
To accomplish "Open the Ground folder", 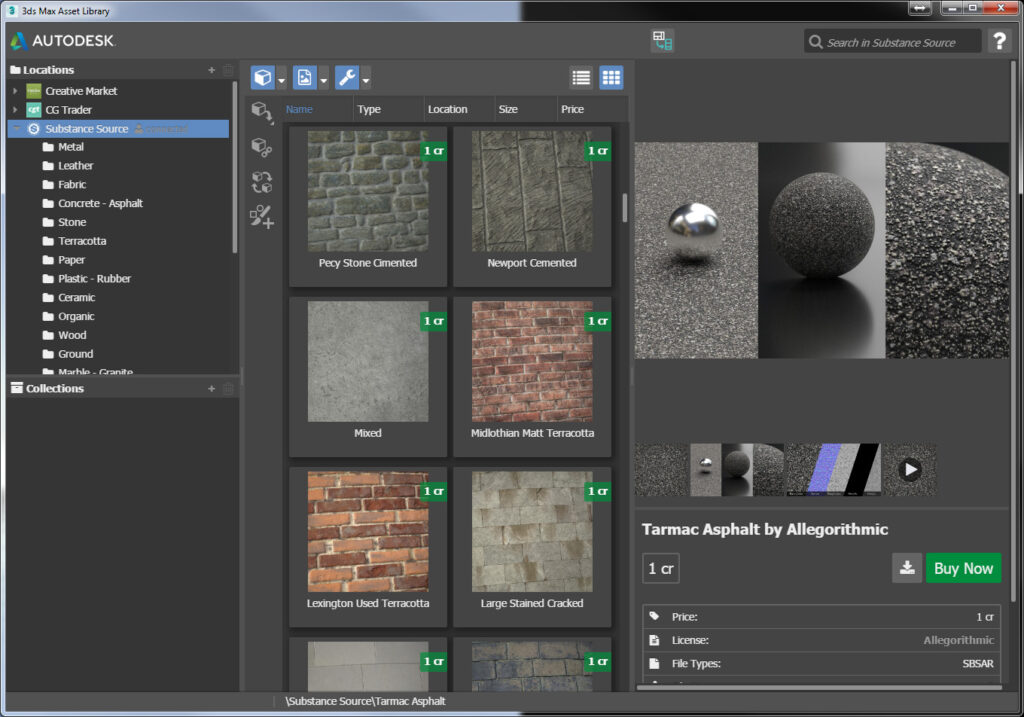I will click(x=75, y=354).
